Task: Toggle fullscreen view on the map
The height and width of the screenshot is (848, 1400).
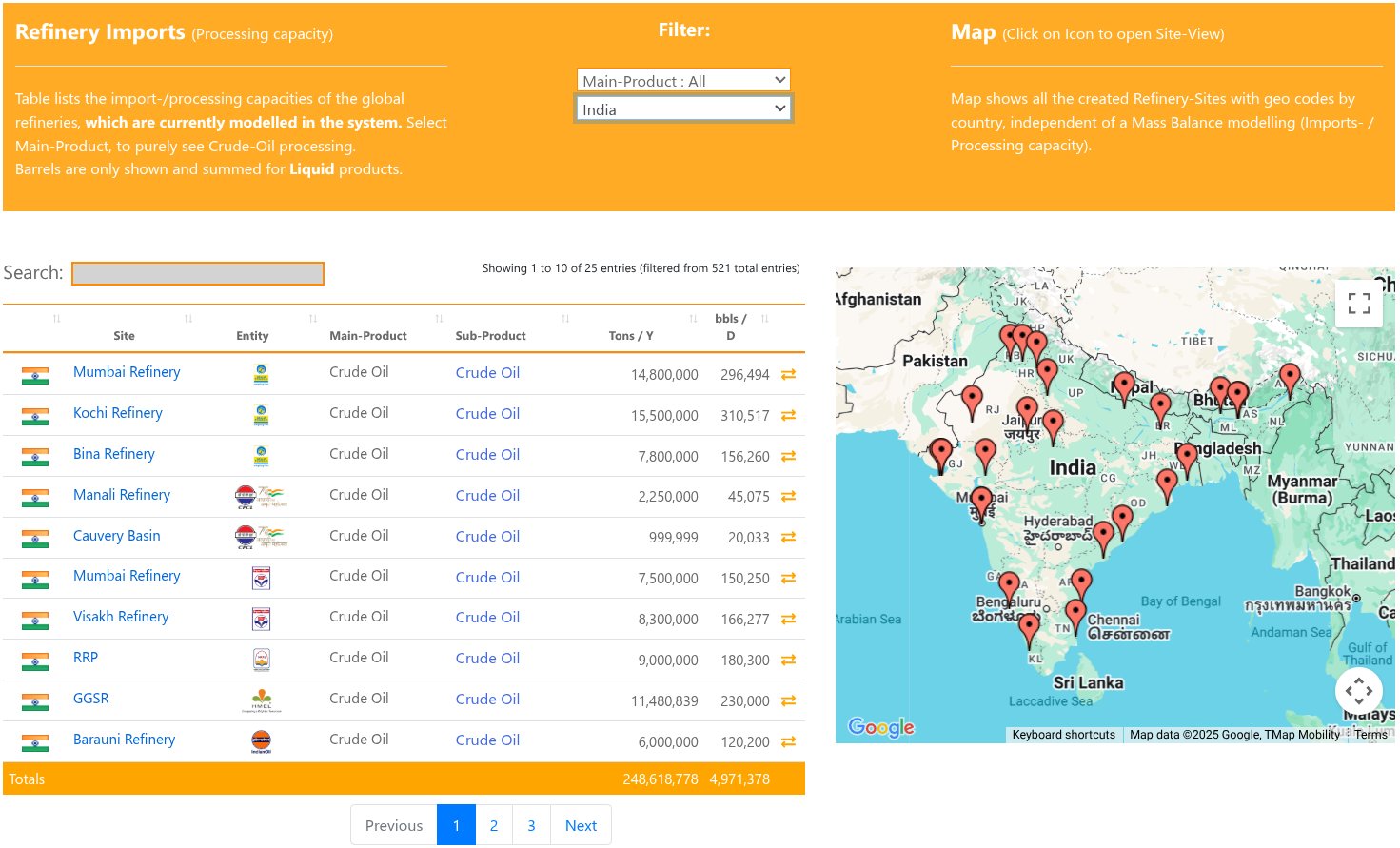Action: [1358, 304]
